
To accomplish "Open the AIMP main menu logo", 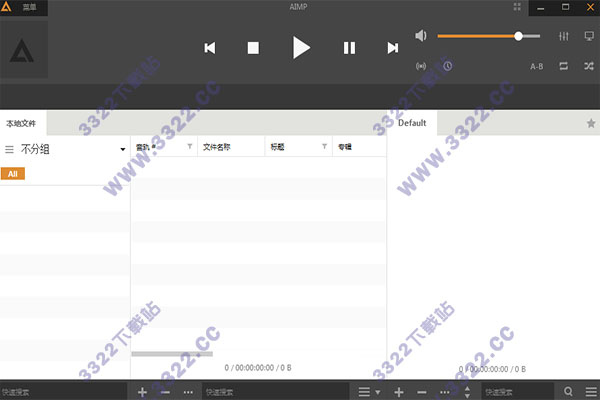I will [x=7, y=7].
